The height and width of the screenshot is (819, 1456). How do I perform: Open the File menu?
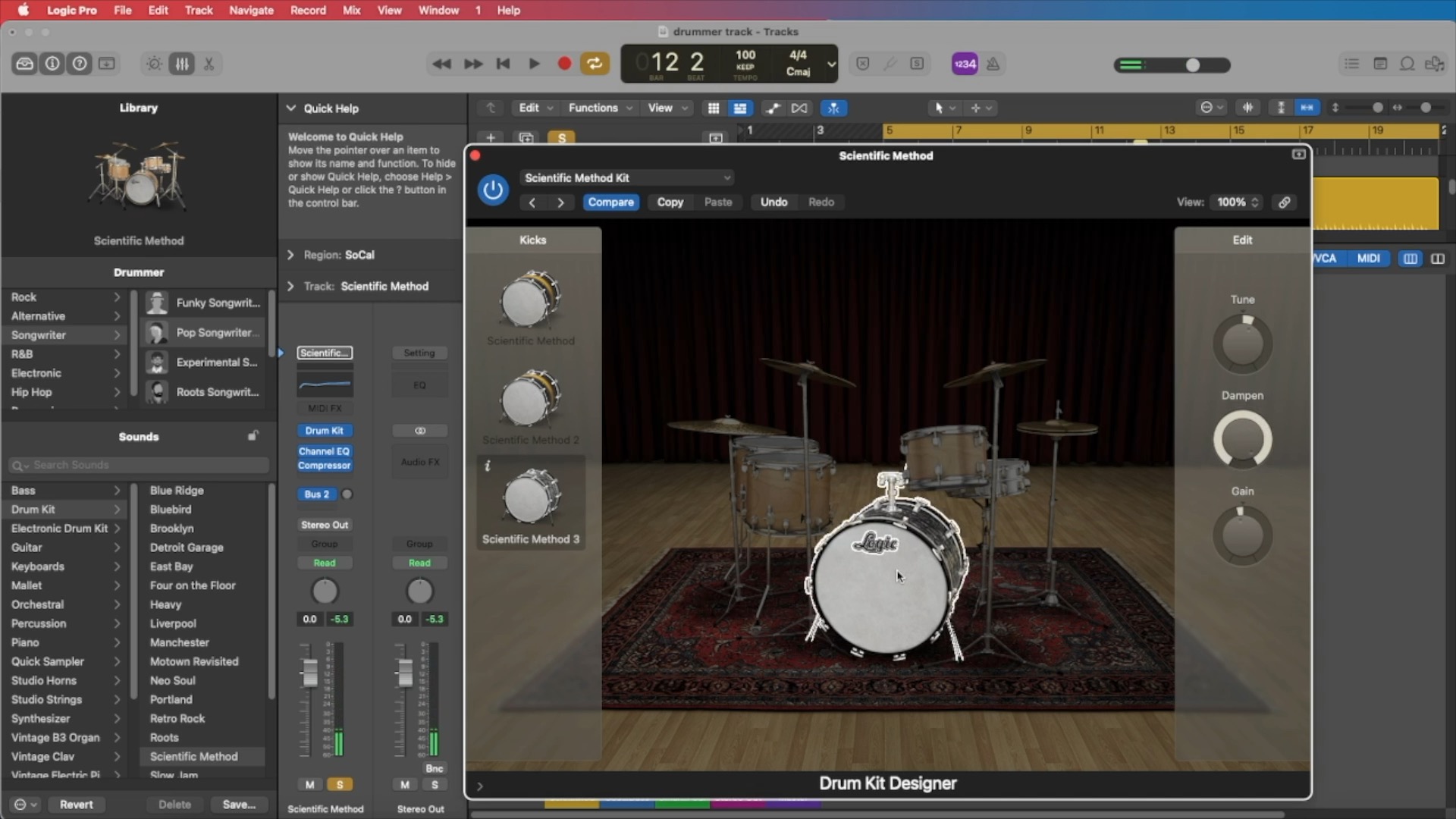coord(122,11)
